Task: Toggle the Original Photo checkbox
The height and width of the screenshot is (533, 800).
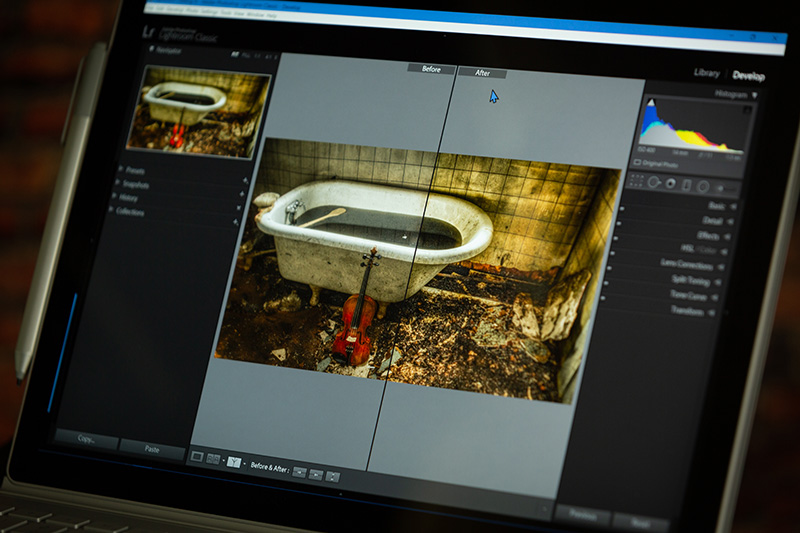Action: point(639,161)
